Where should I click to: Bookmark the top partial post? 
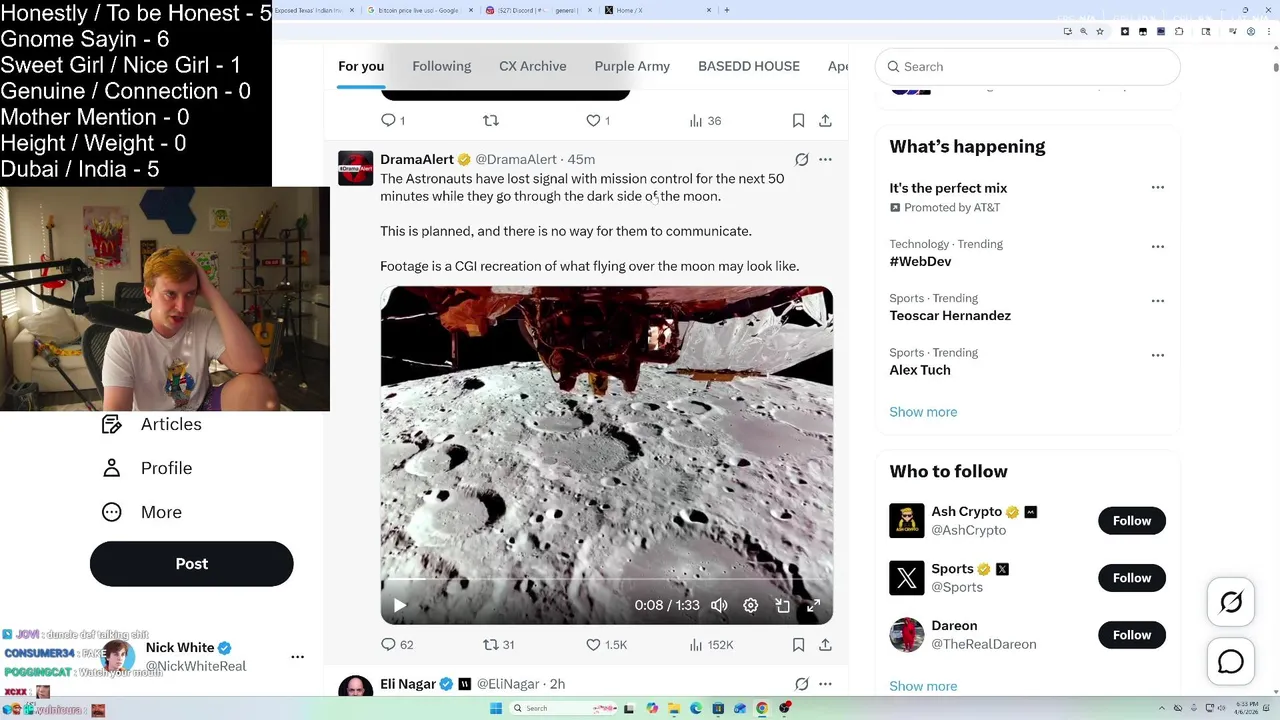(x=798, y=120)
